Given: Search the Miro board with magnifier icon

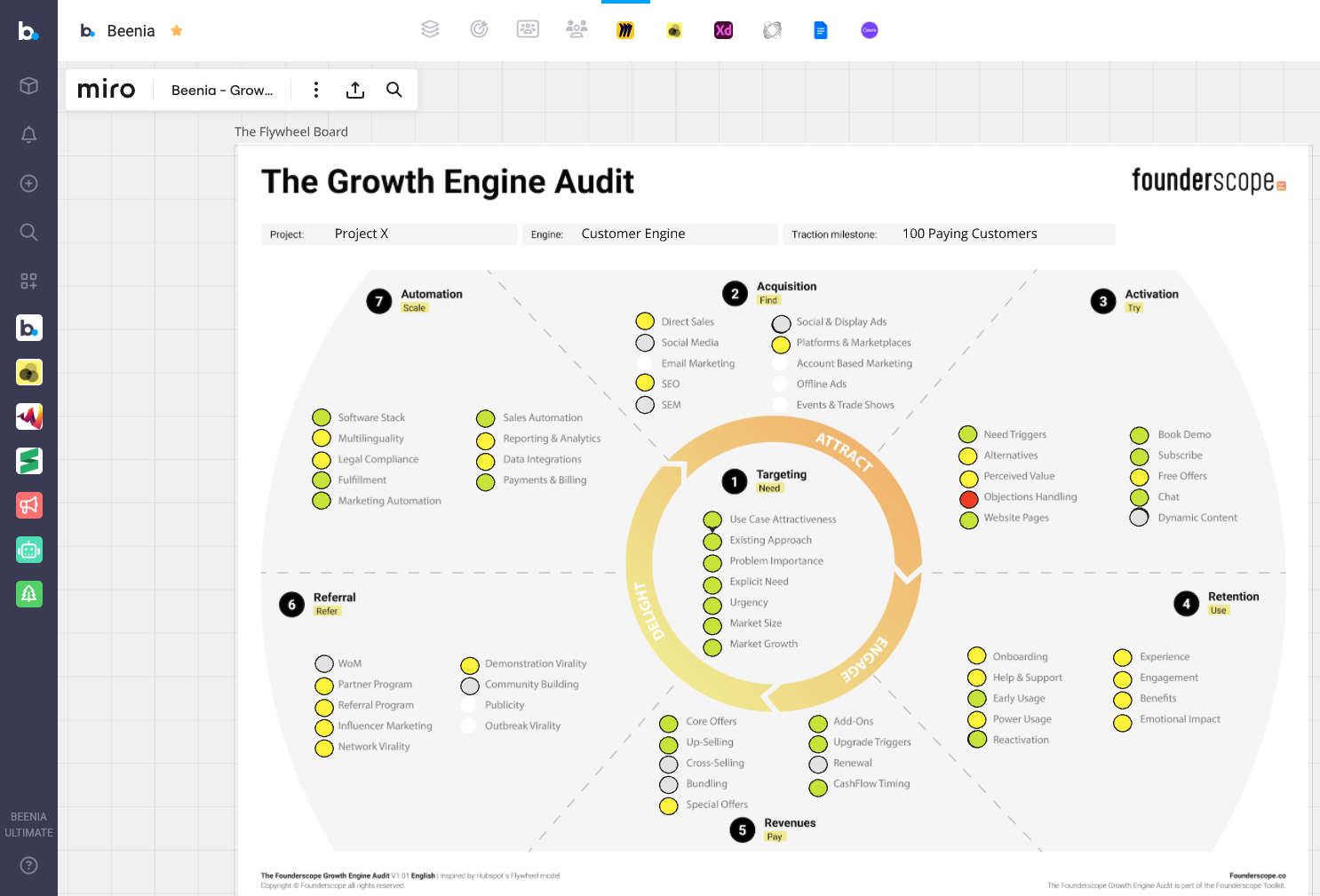Looking at the screenshot, I should tap(394, 90).
